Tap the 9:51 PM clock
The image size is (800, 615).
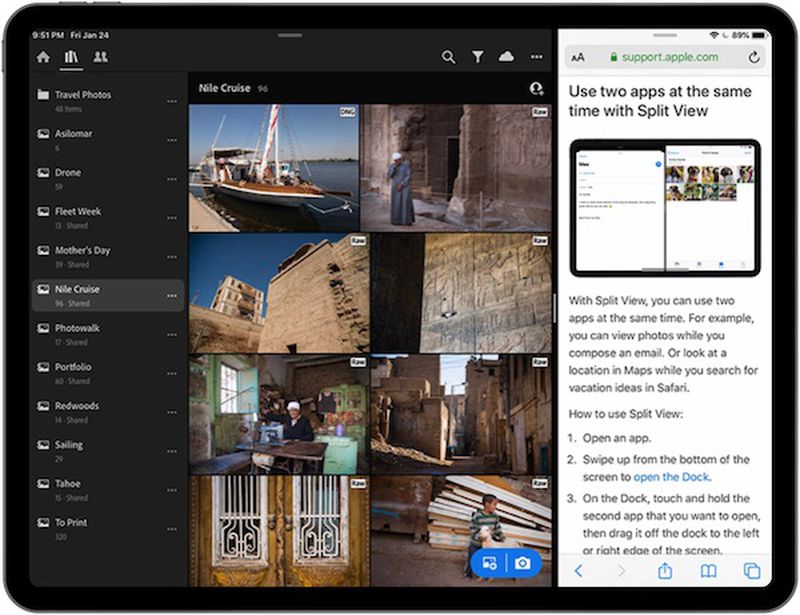click(48, 35)
